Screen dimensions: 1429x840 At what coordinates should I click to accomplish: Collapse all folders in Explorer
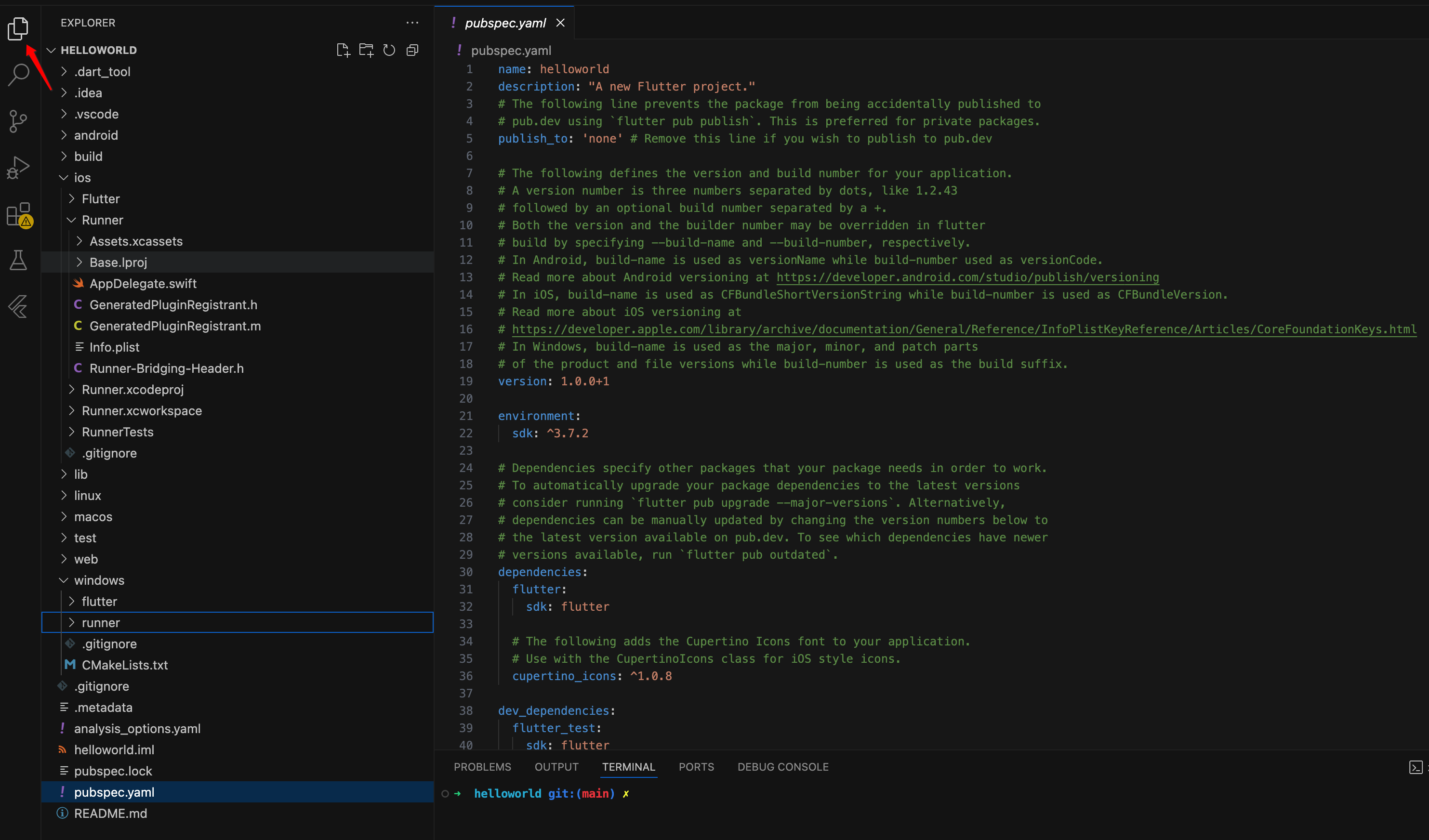[412, 51]
